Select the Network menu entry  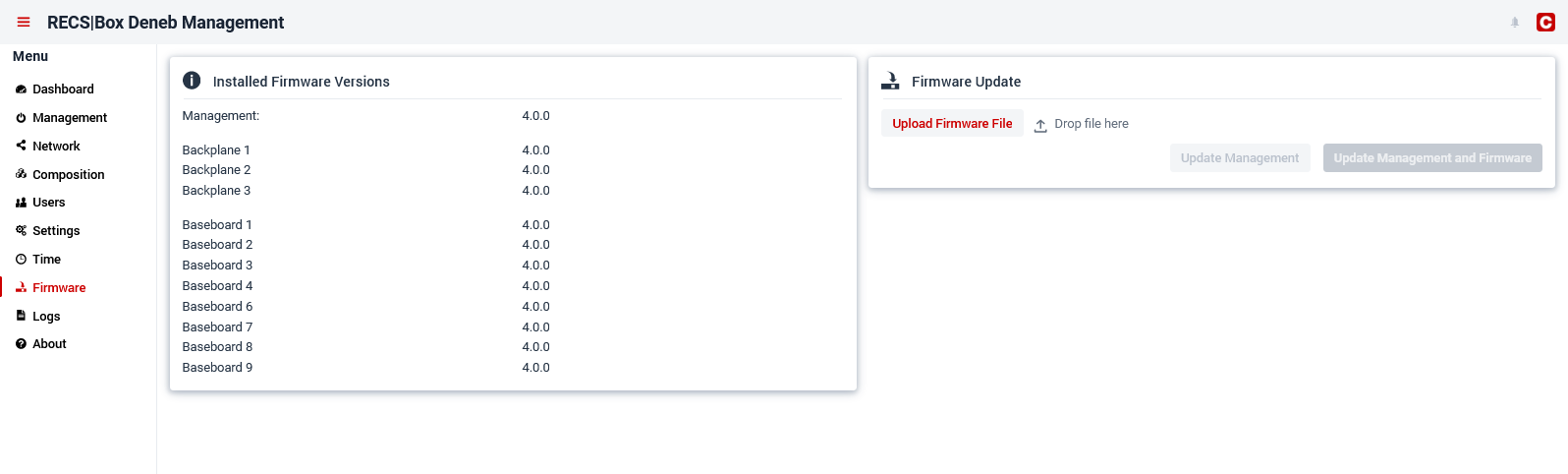56,147
